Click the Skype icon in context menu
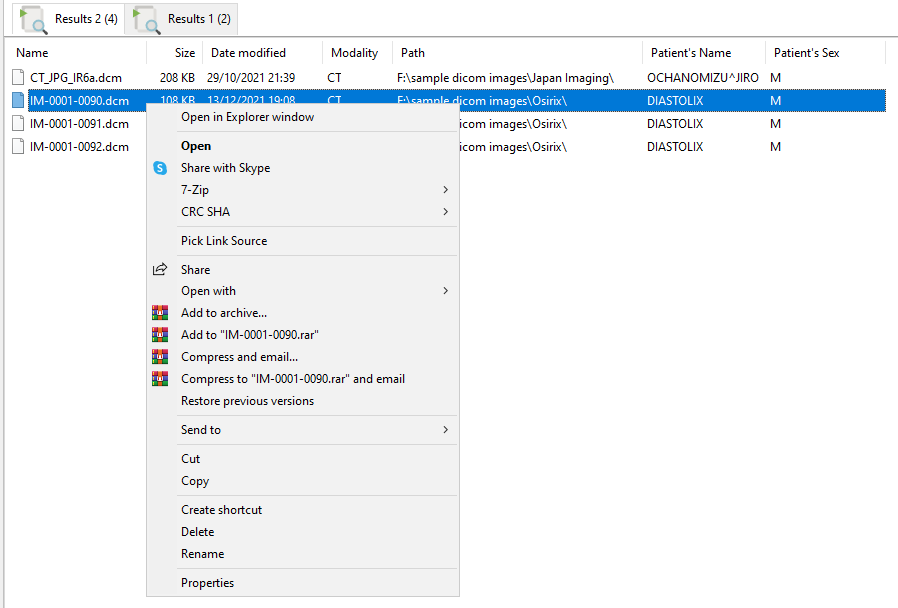 click(160, 168)
